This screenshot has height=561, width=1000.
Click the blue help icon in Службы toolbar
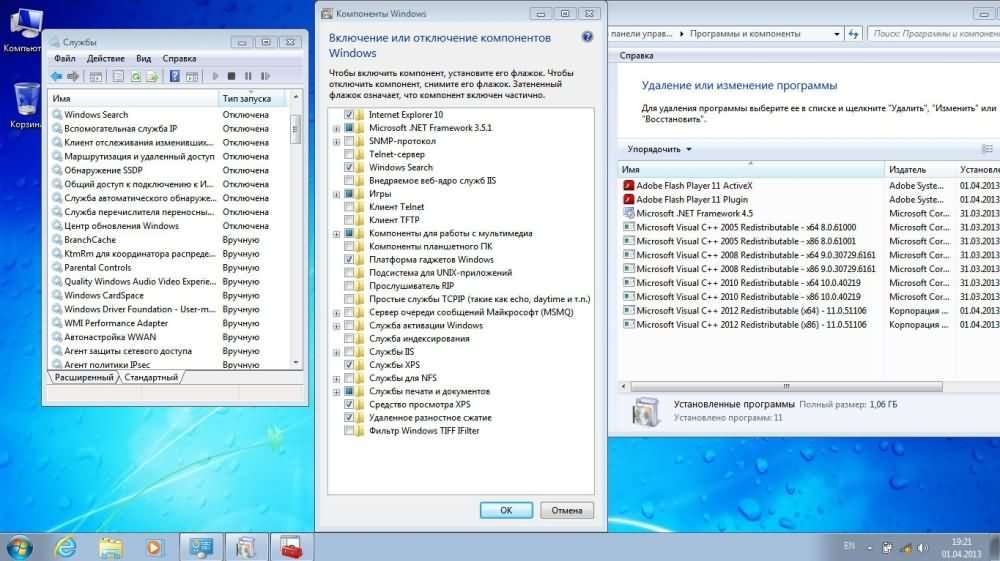[x=175, y=76]
